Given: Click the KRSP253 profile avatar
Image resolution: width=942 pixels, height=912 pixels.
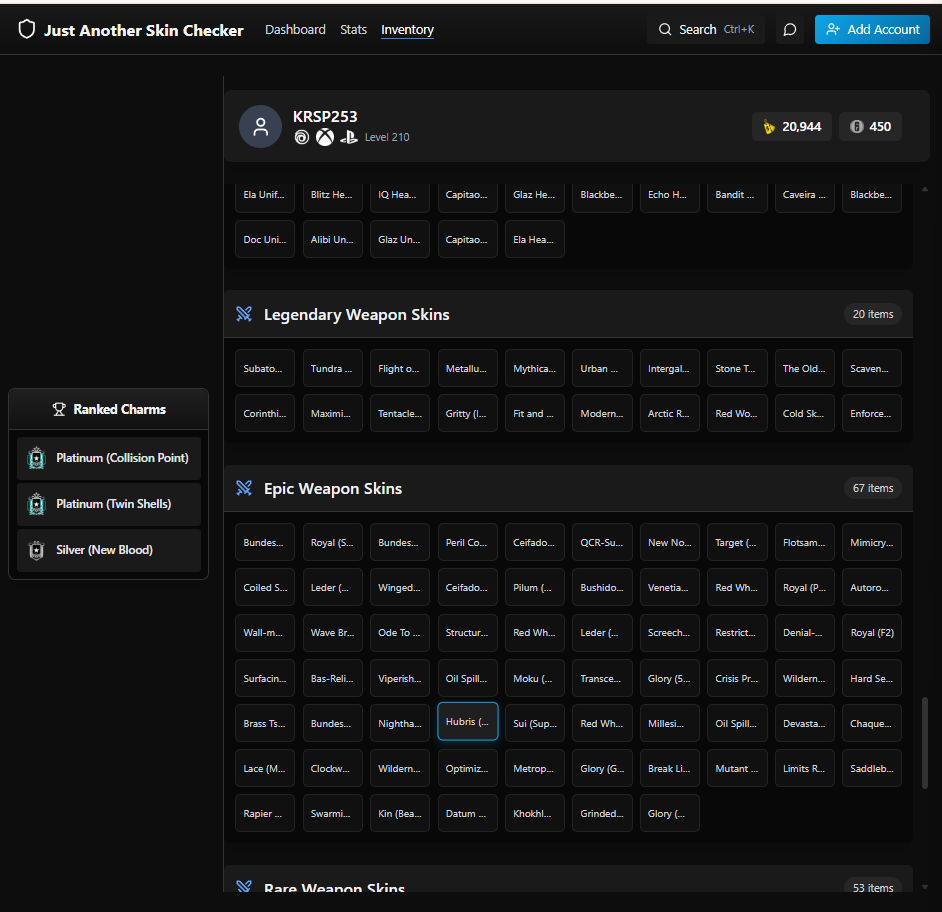Looking at the screenshot, I should point(260,126).
